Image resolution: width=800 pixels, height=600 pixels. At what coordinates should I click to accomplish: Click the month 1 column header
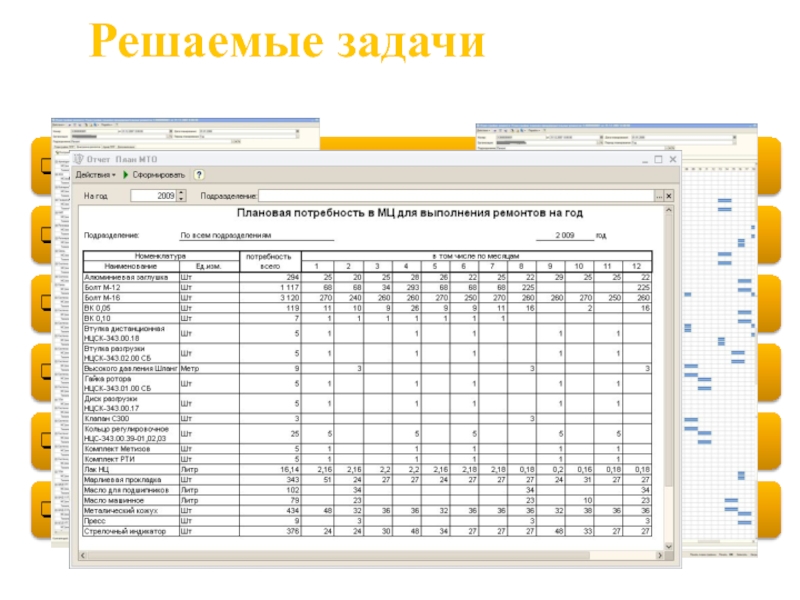pyautogui.click(x=317, y=266)
